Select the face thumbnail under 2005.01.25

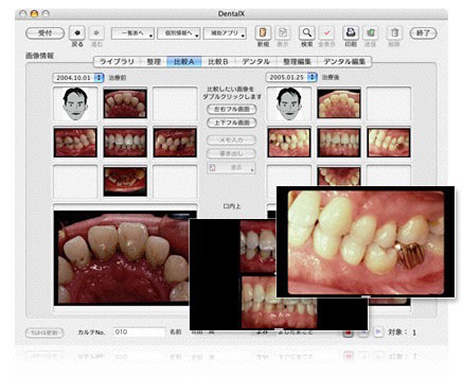pyautogui.click(x=289, y=104)
